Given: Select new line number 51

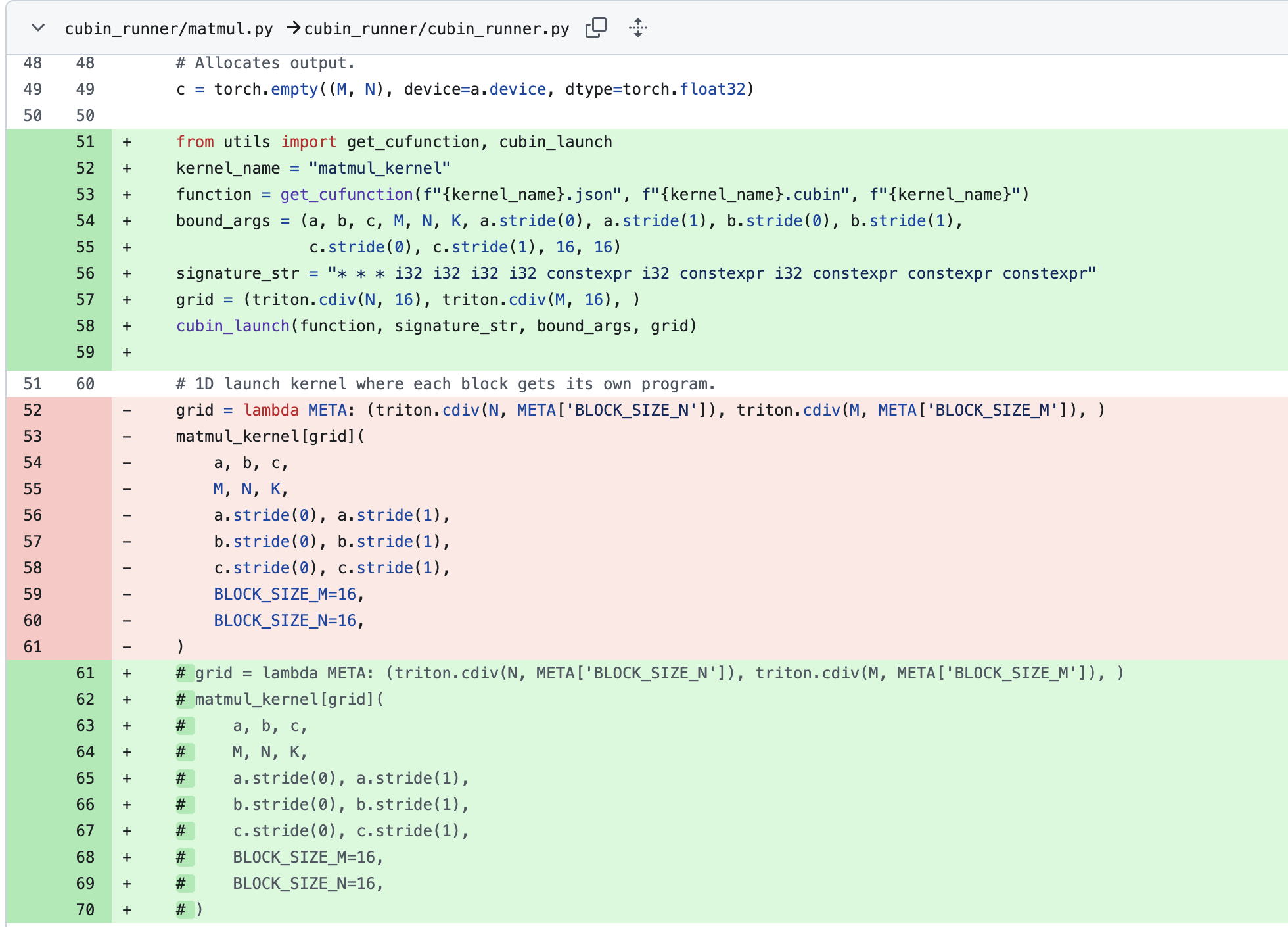Looking at the screenshot, I should point(85,142).
